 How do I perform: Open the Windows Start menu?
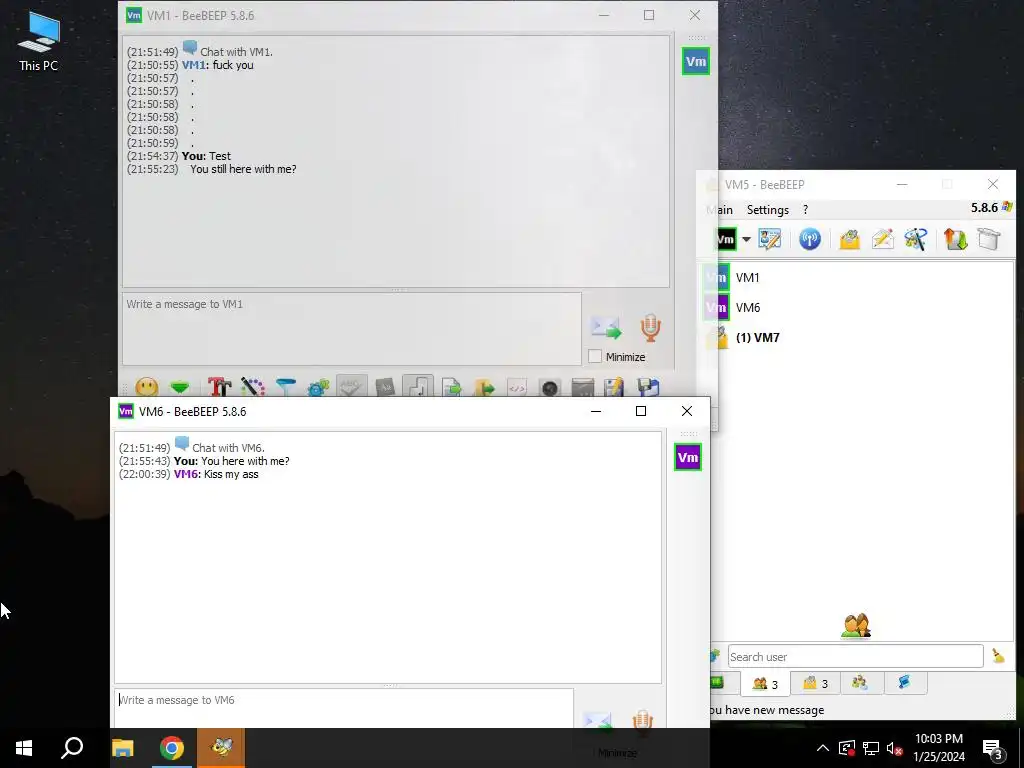[x=24, y=748]
